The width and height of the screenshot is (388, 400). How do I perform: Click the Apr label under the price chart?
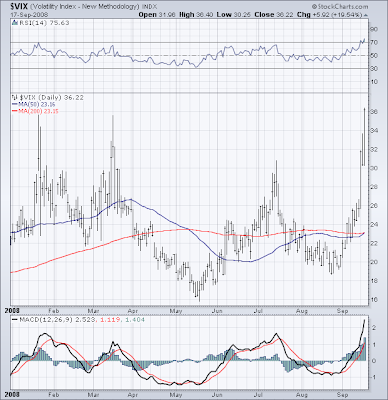pyautogui.click(x=133, y=311)
